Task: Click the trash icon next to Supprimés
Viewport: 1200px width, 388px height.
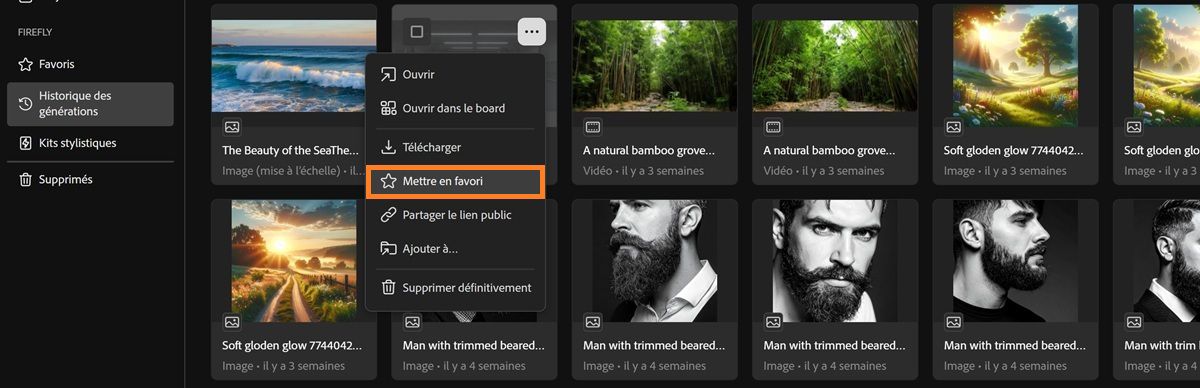Action: [x=26, y=180]
